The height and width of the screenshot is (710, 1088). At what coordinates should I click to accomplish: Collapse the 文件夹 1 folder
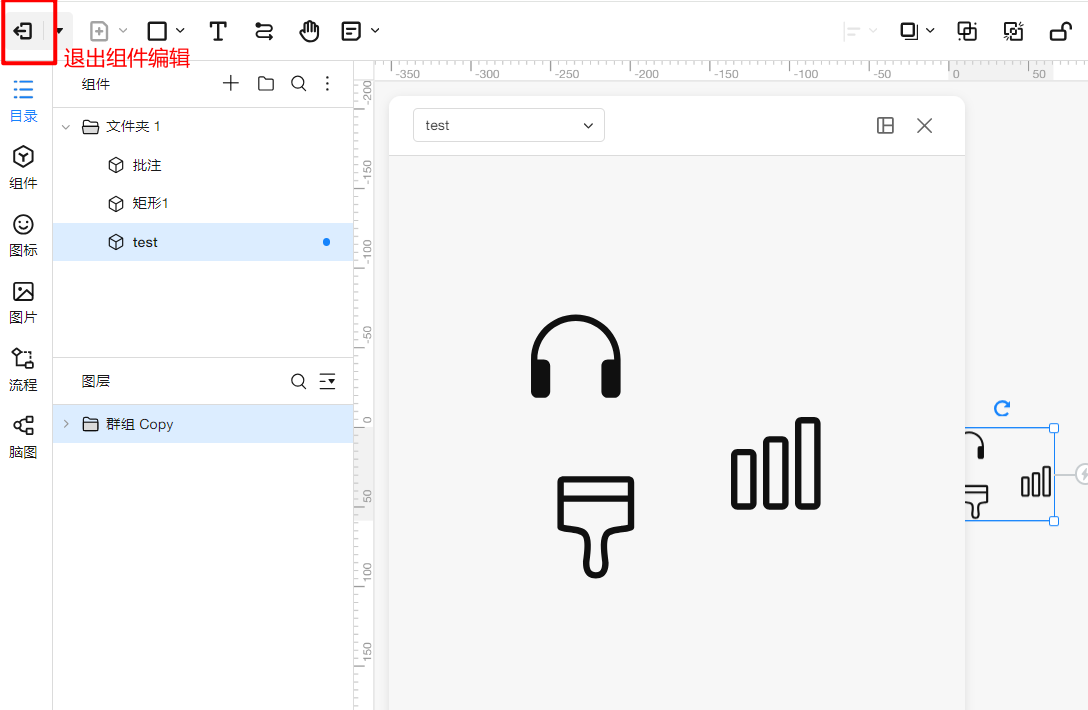click(x=66, y=127)
